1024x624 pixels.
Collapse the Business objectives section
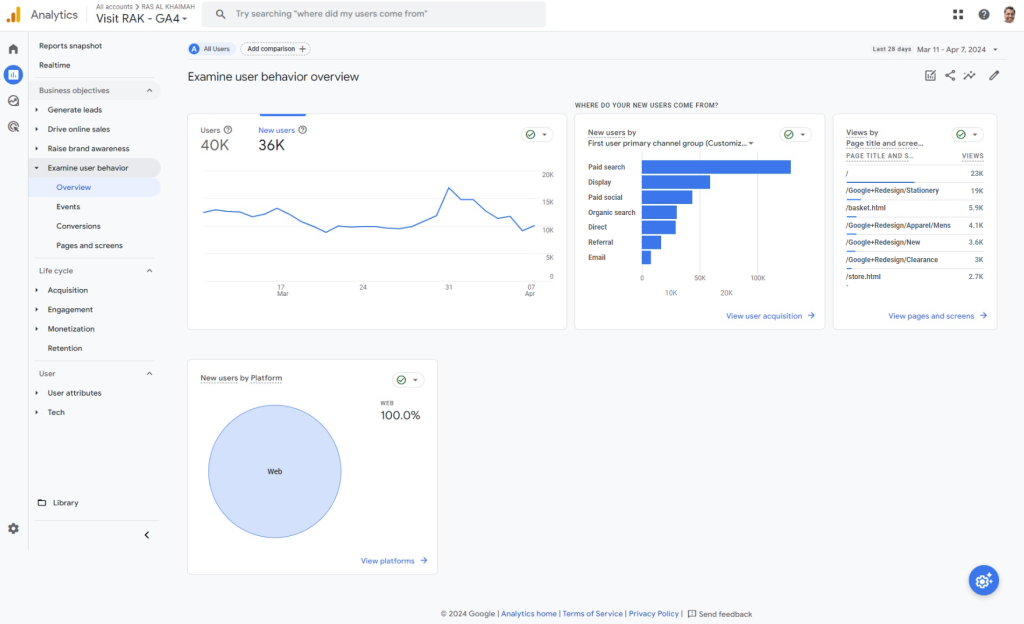150,91
